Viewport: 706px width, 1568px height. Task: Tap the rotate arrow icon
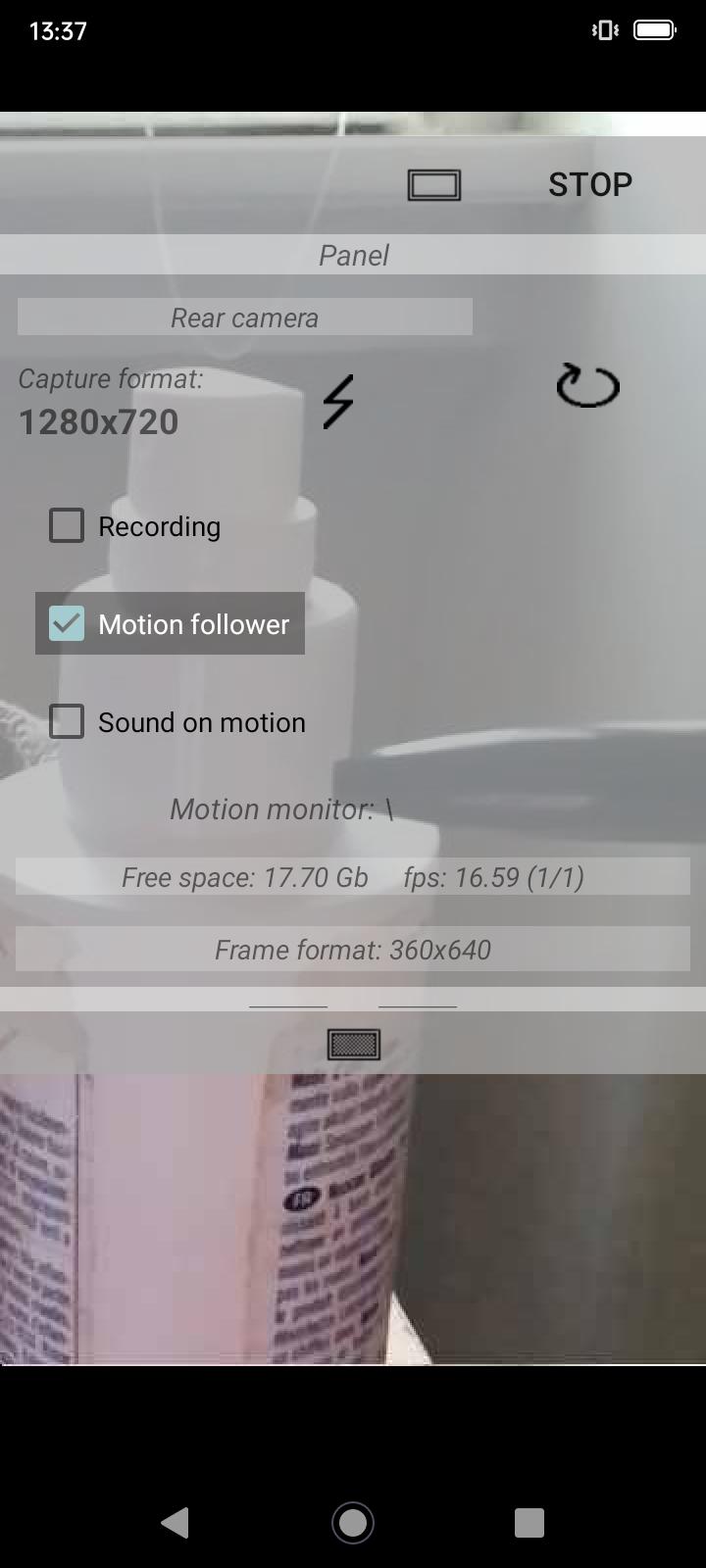point(587,385)
